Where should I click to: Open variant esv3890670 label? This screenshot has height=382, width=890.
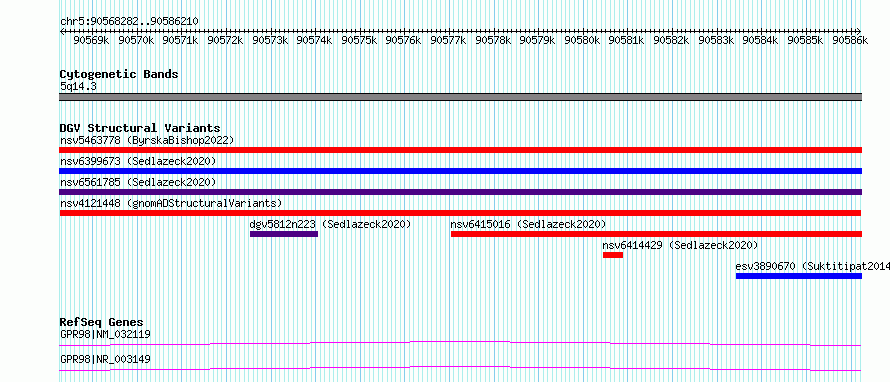tap(766, 266)
